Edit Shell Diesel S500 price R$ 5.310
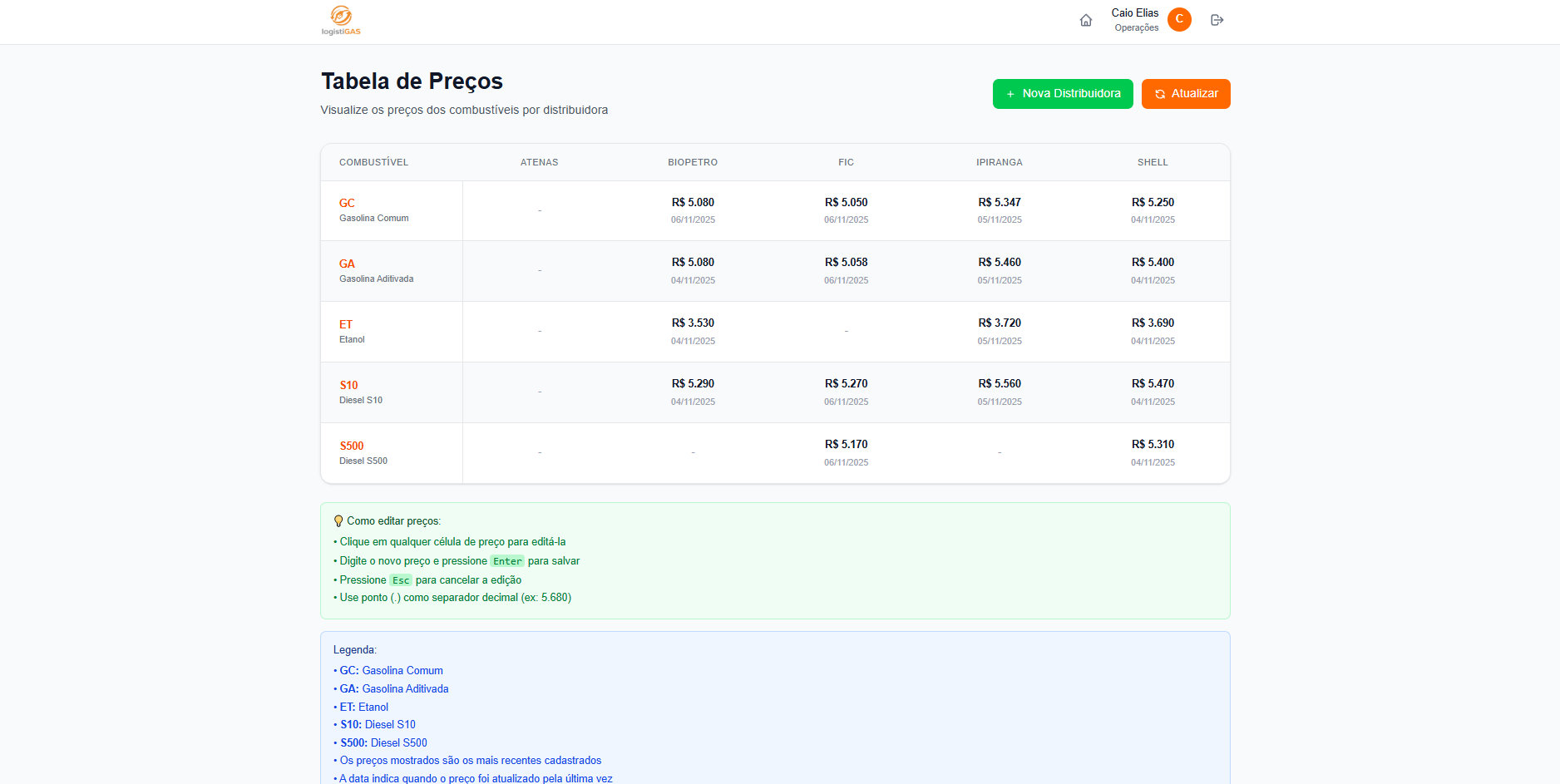The height and width of the screenshot is (784, 1560). pyautogui.click(x=1153, y=445)
